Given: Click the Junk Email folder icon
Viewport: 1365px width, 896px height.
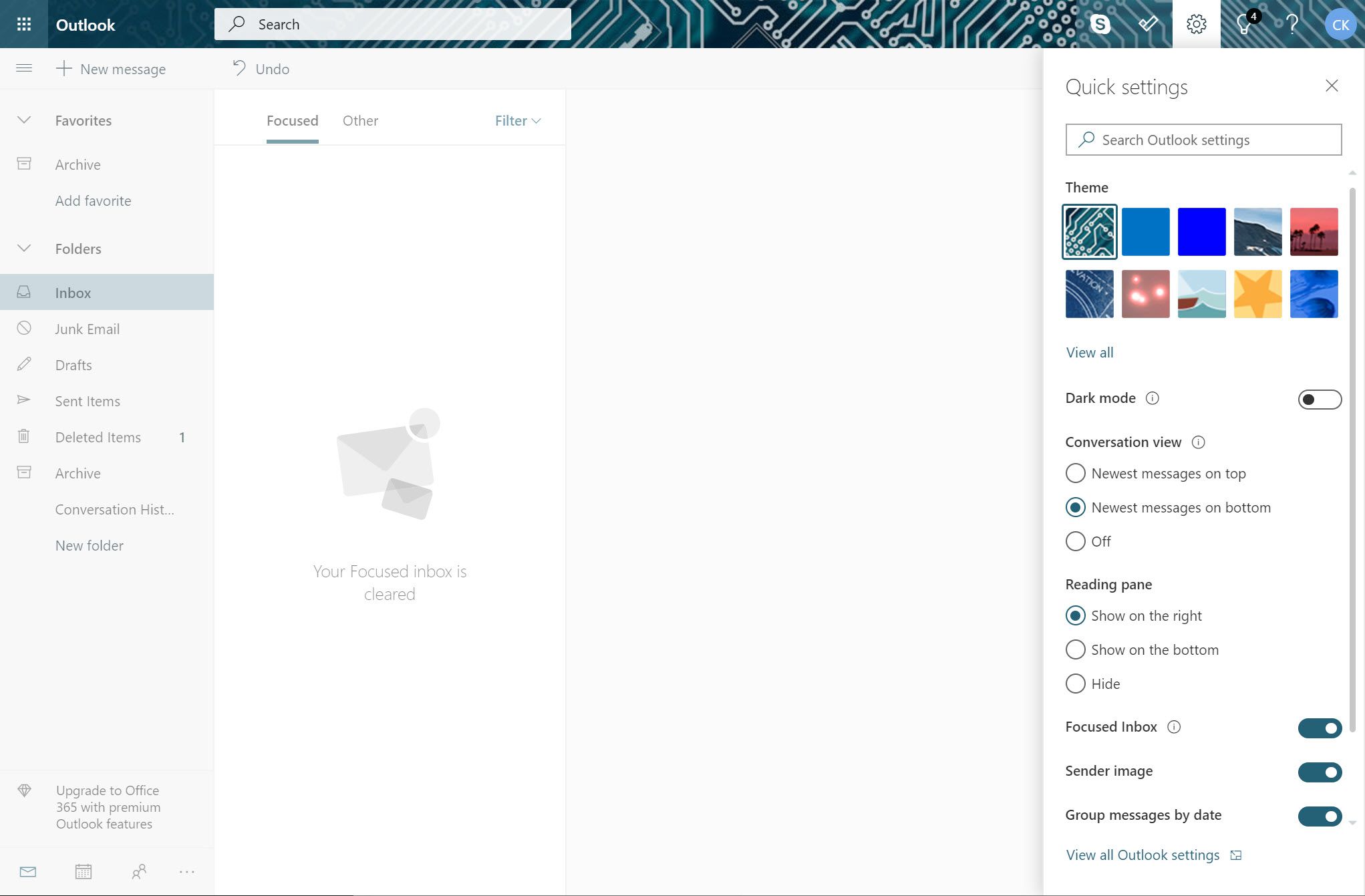Looking at the screenshot, I should [x=25, y=328].
